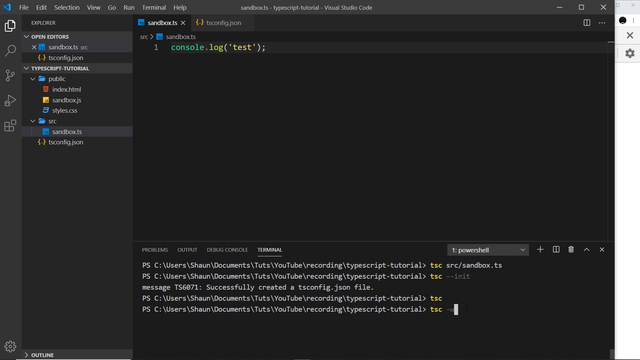640x360 pixels.
Task: Click the Explorer panel title
Action: coord(43,23)
